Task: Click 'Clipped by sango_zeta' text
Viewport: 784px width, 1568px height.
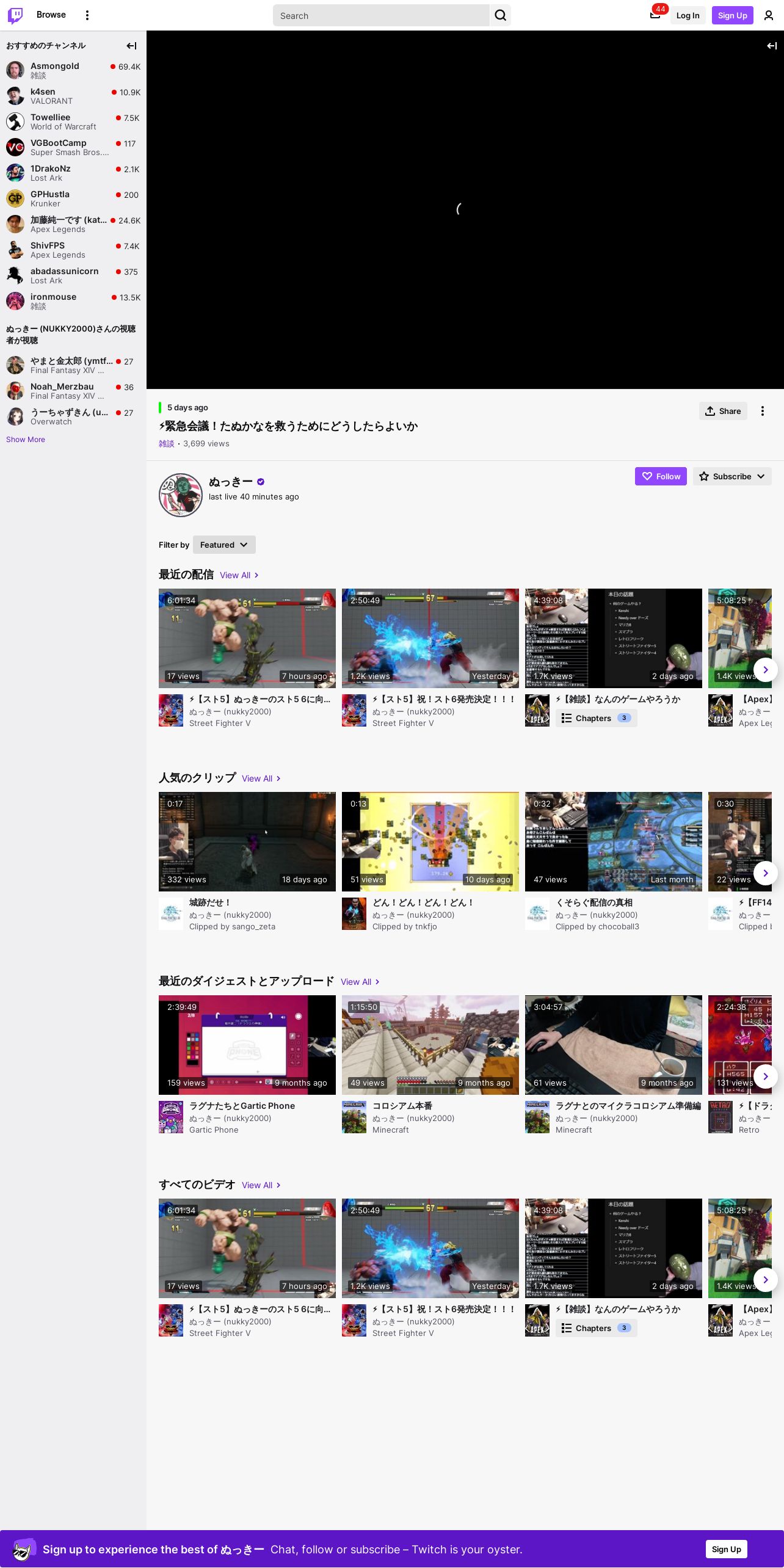Action: tap(232, 926)
